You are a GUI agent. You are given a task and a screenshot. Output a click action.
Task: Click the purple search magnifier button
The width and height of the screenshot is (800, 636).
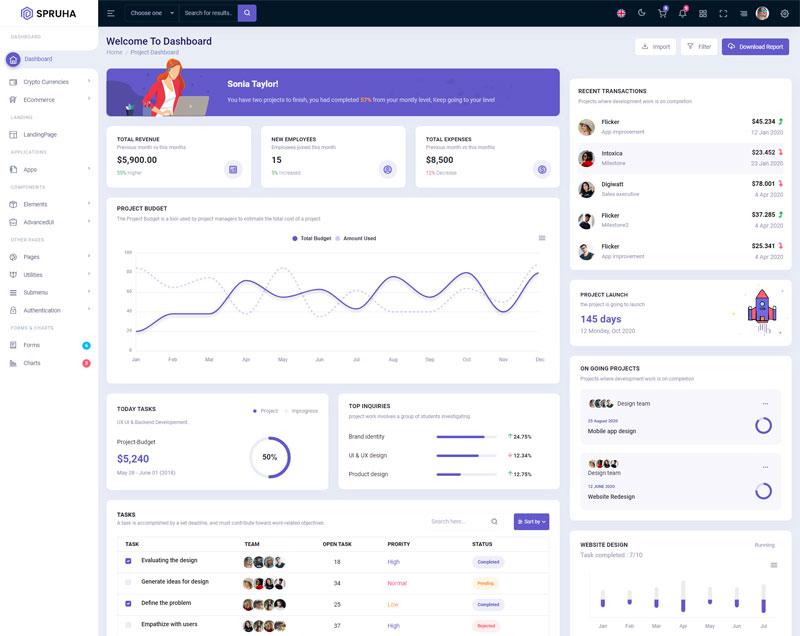point(247,13)
